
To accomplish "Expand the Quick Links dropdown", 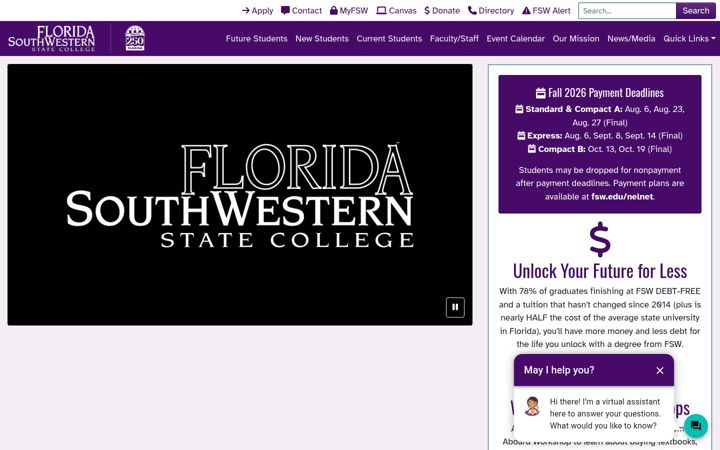I will [x=689, y=39].
